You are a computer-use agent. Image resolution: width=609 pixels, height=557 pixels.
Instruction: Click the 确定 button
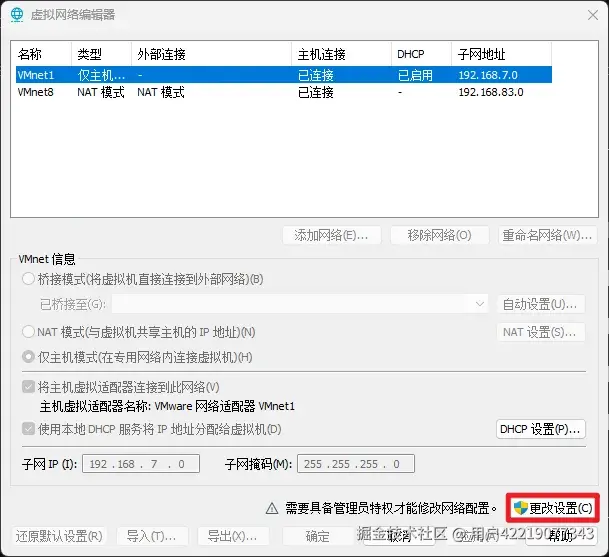318,536
